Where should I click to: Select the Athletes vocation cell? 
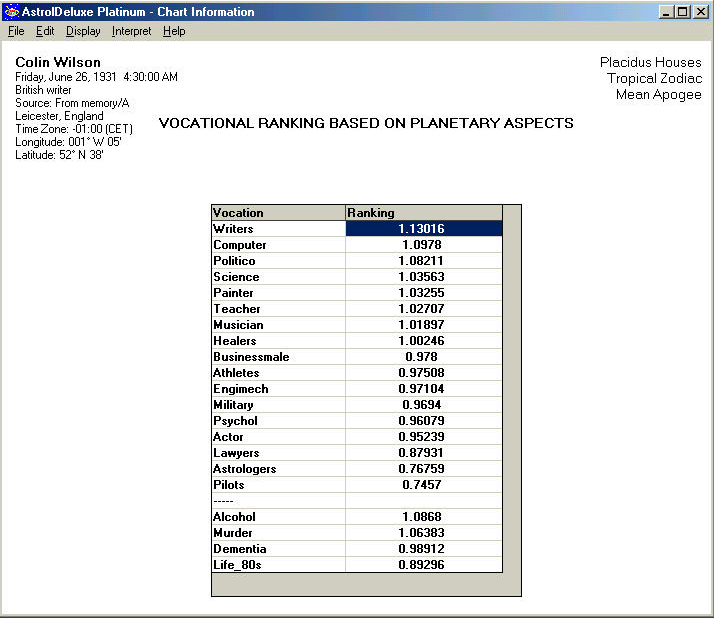point(279,373)
